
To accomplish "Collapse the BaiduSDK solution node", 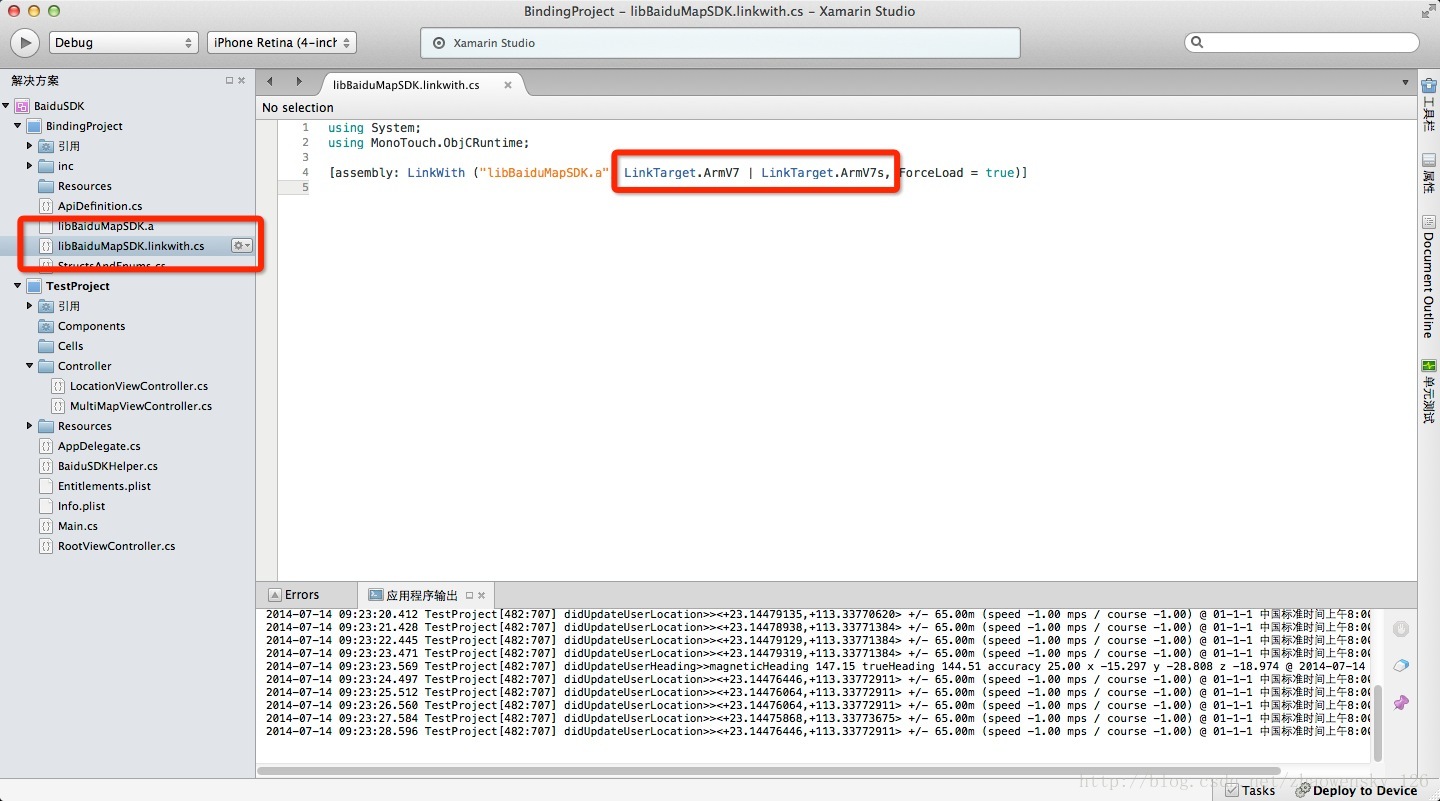I will pos(6,106).
